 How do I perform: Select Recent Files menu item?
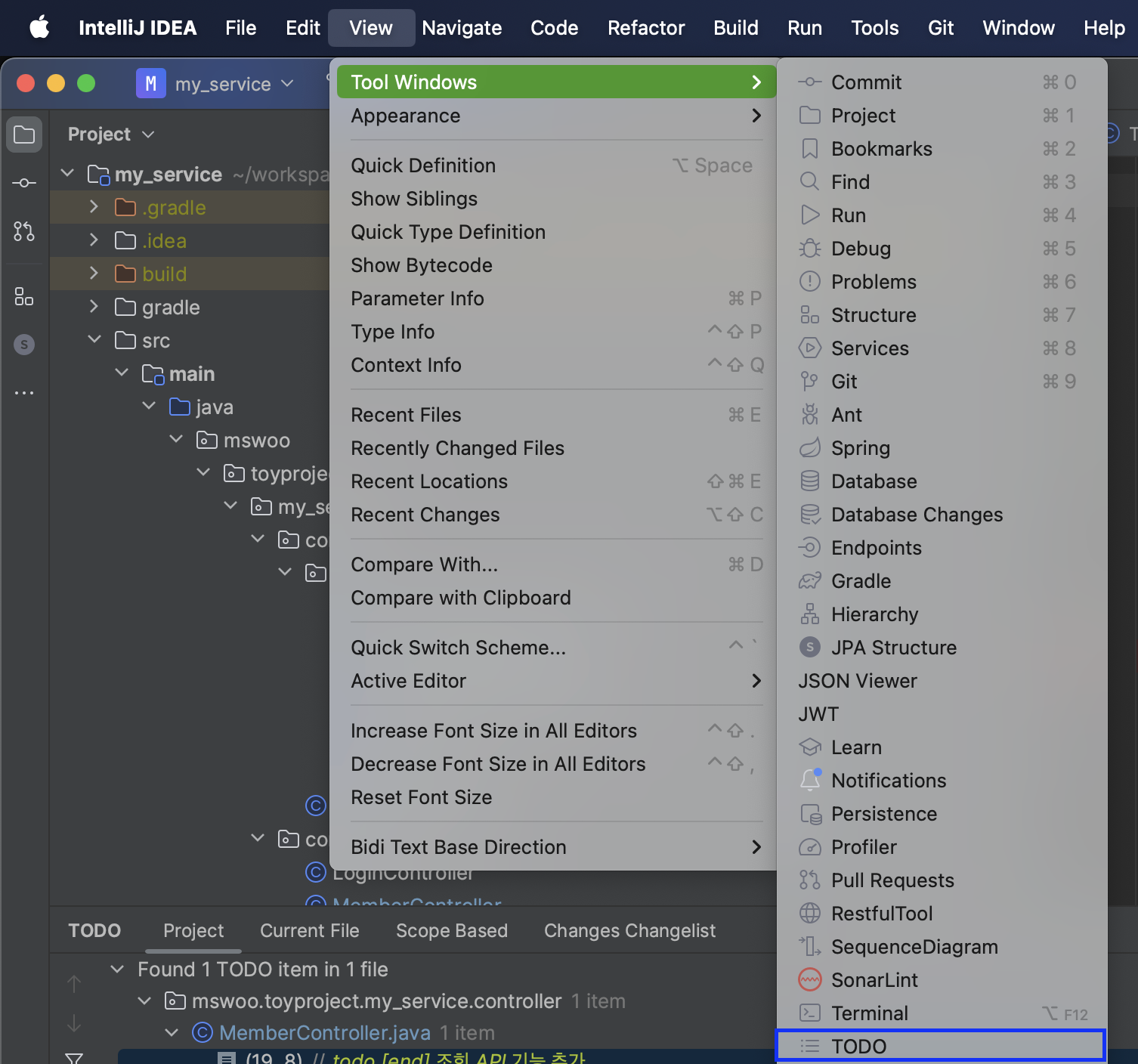pos(556,415)
